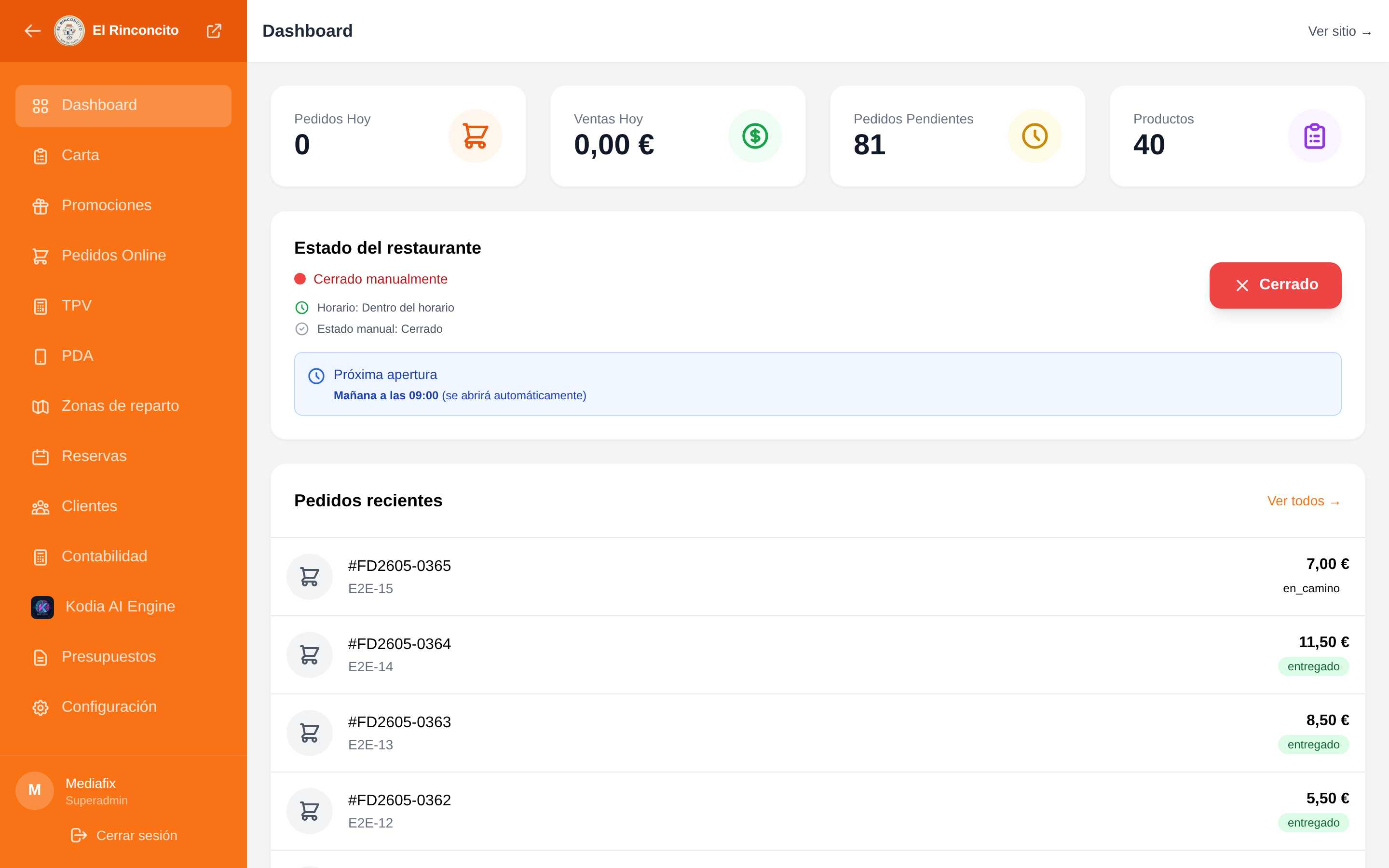Click the cart icon for order #FD2605-0364
1389x868 pixels.
pyautogui.click(x=309, y=654)
